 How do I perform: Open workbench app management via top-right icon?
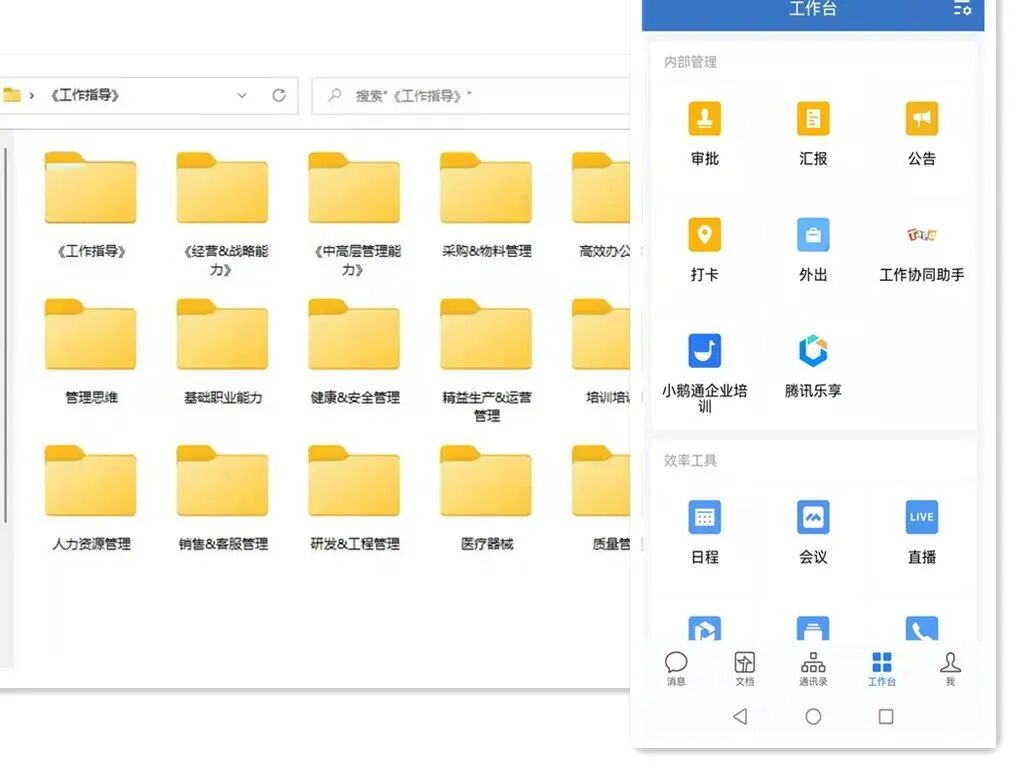pos(962,10)
